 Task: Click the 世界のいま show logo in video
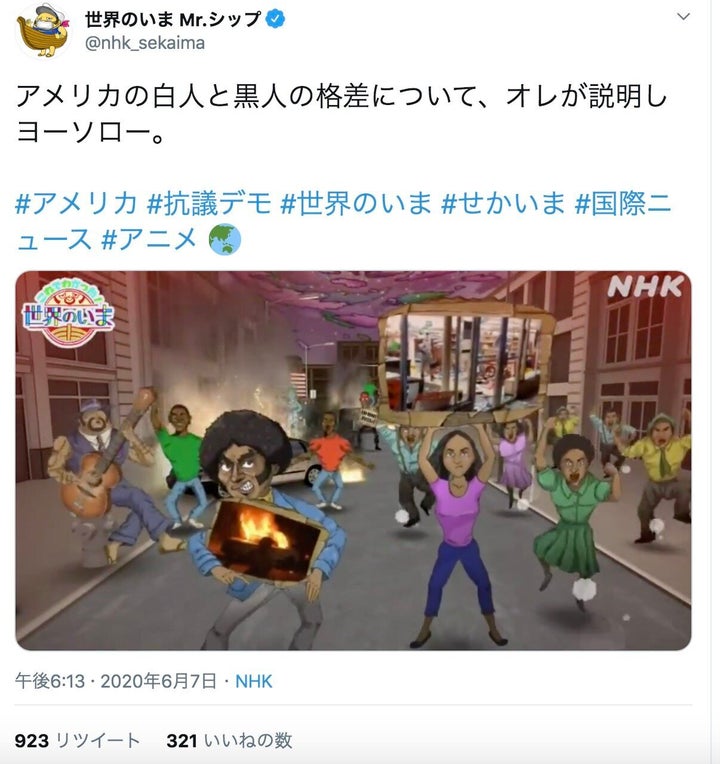[x=68, y=313]
